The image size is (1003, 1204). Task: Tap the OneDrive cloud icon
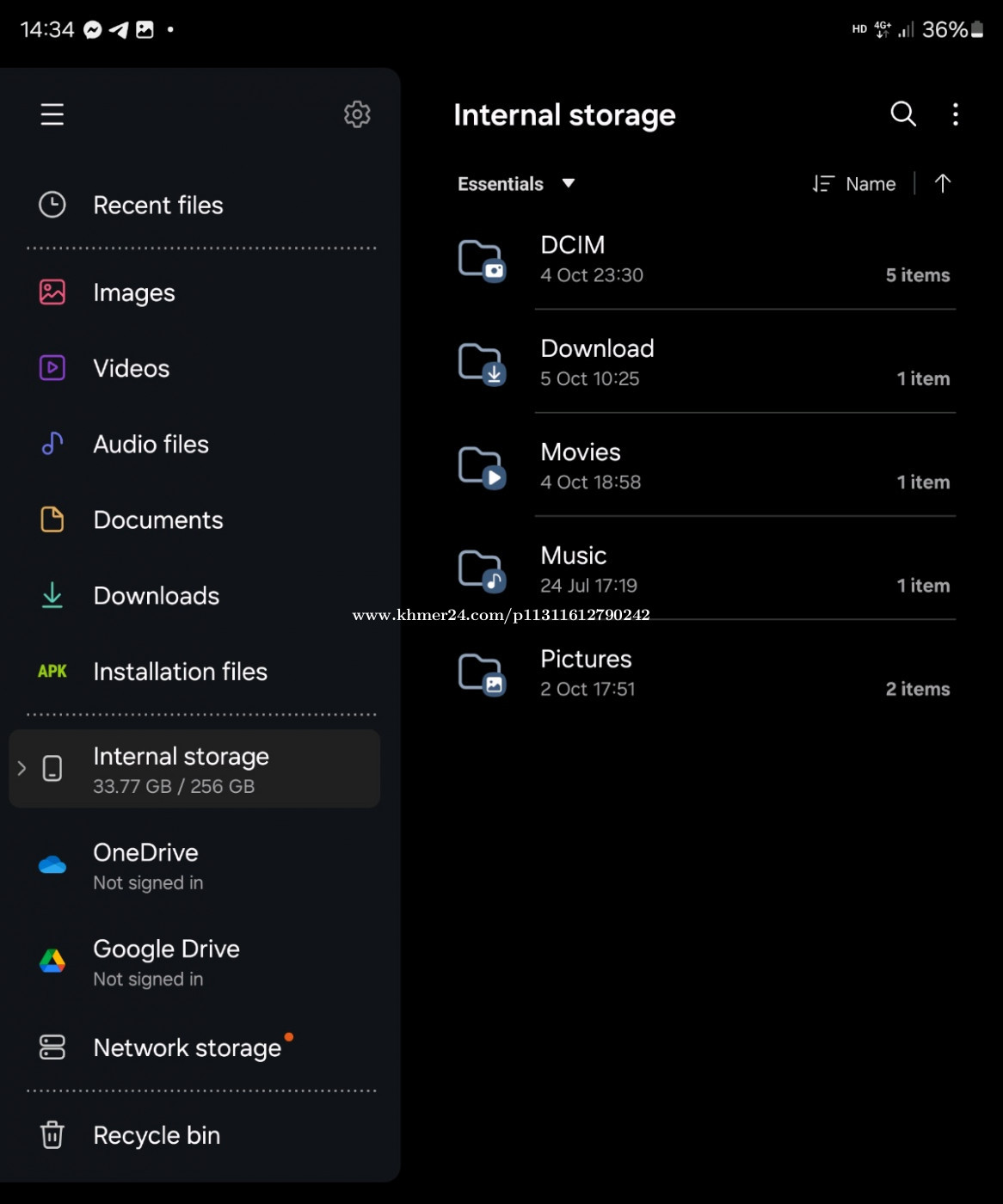pyautogui.click(x=52, y=865)
